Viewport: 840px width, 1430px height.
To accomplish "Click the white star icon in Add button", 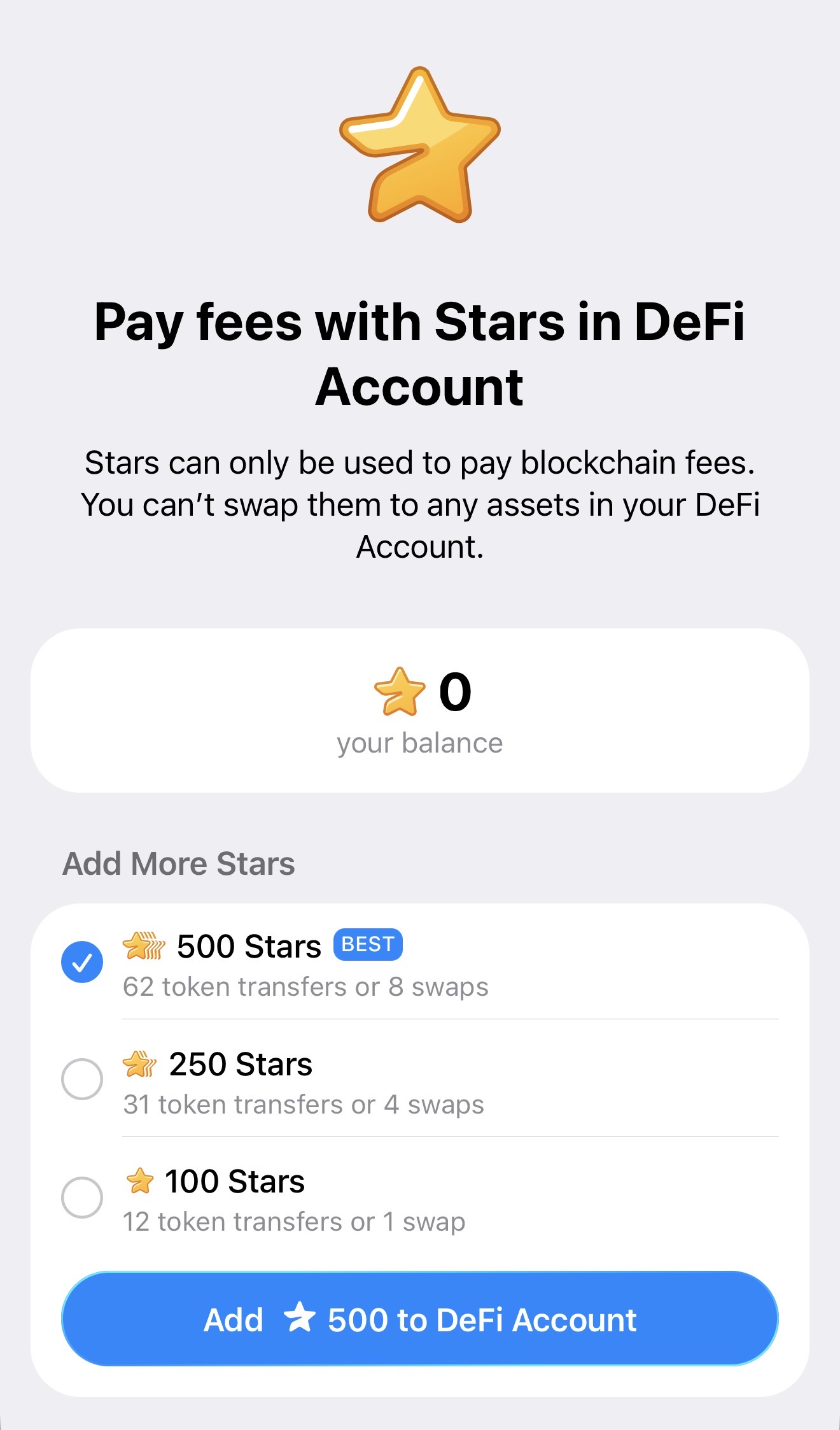I will coord(299,1317).
